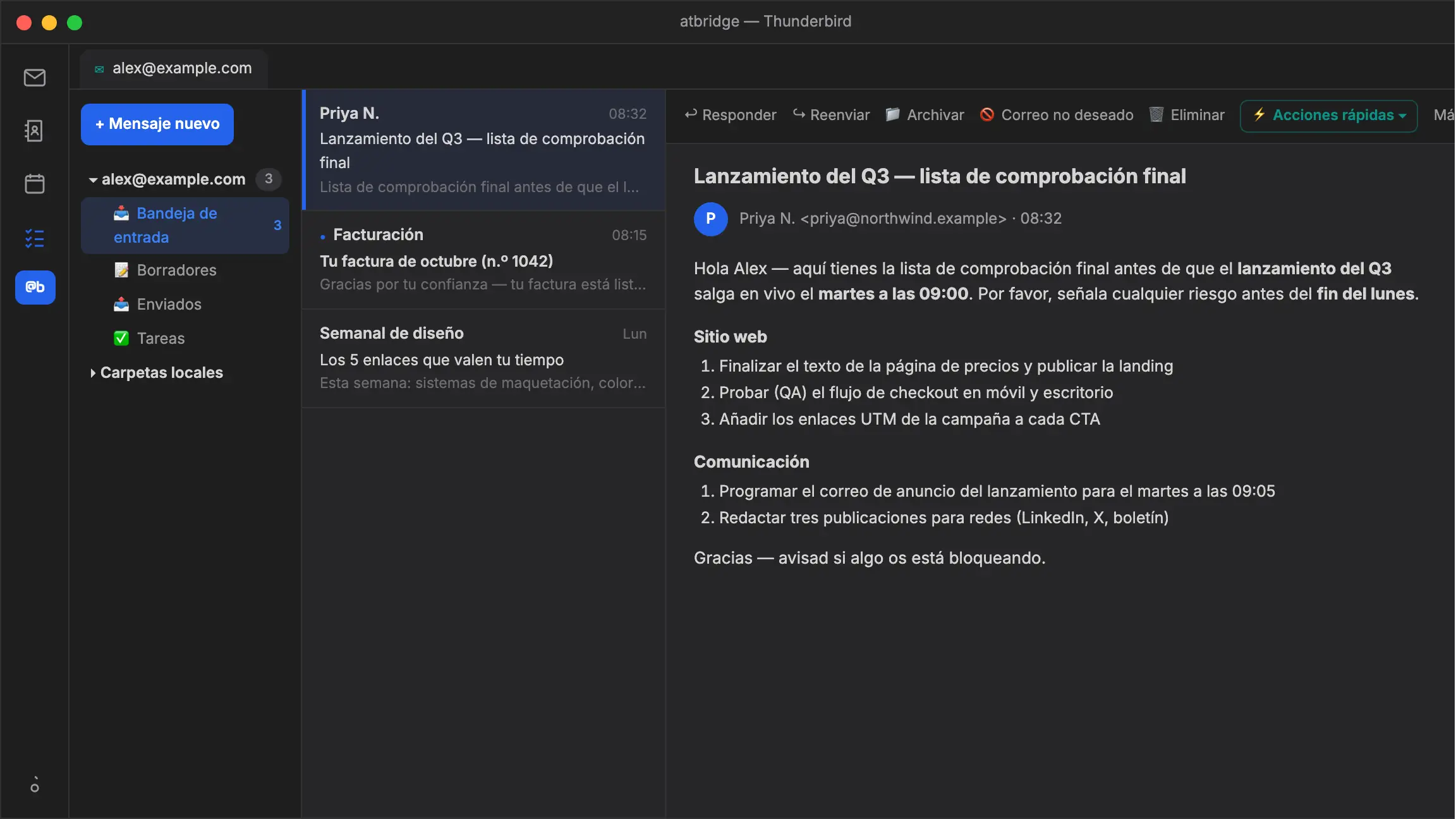Click the message subject heading in reader

click(x=940, y=176)
